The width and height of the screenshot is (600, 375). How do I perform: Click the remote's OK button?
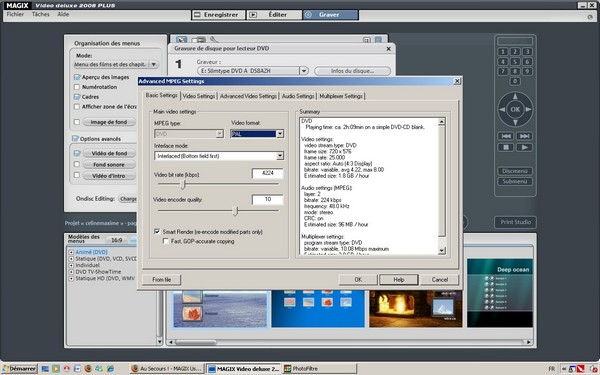click(x=515, y=109)
